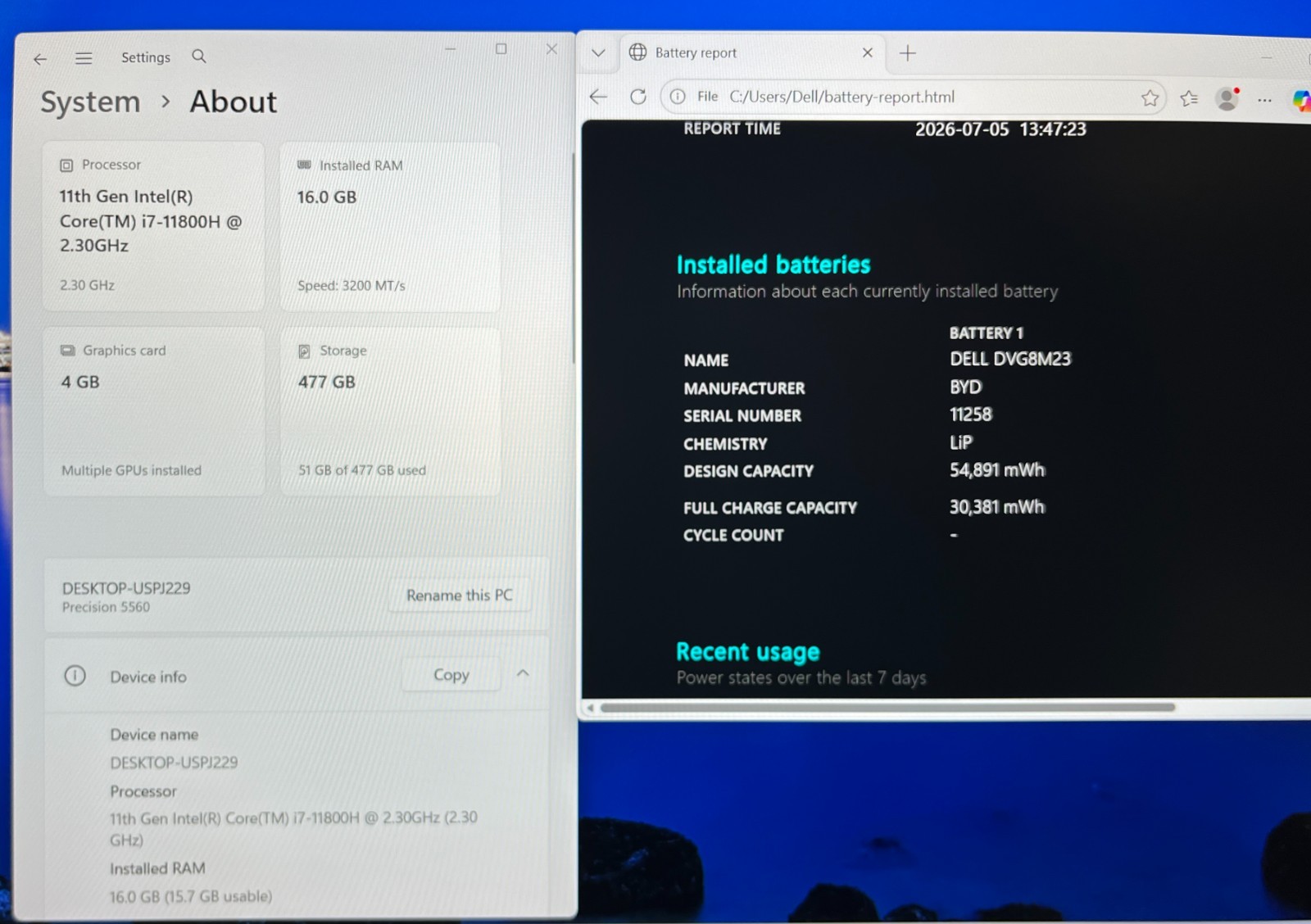Viewport: 1311px width, 924px height.
Task: Open the browser Favorites list icon
Action: click(1189, 98)
